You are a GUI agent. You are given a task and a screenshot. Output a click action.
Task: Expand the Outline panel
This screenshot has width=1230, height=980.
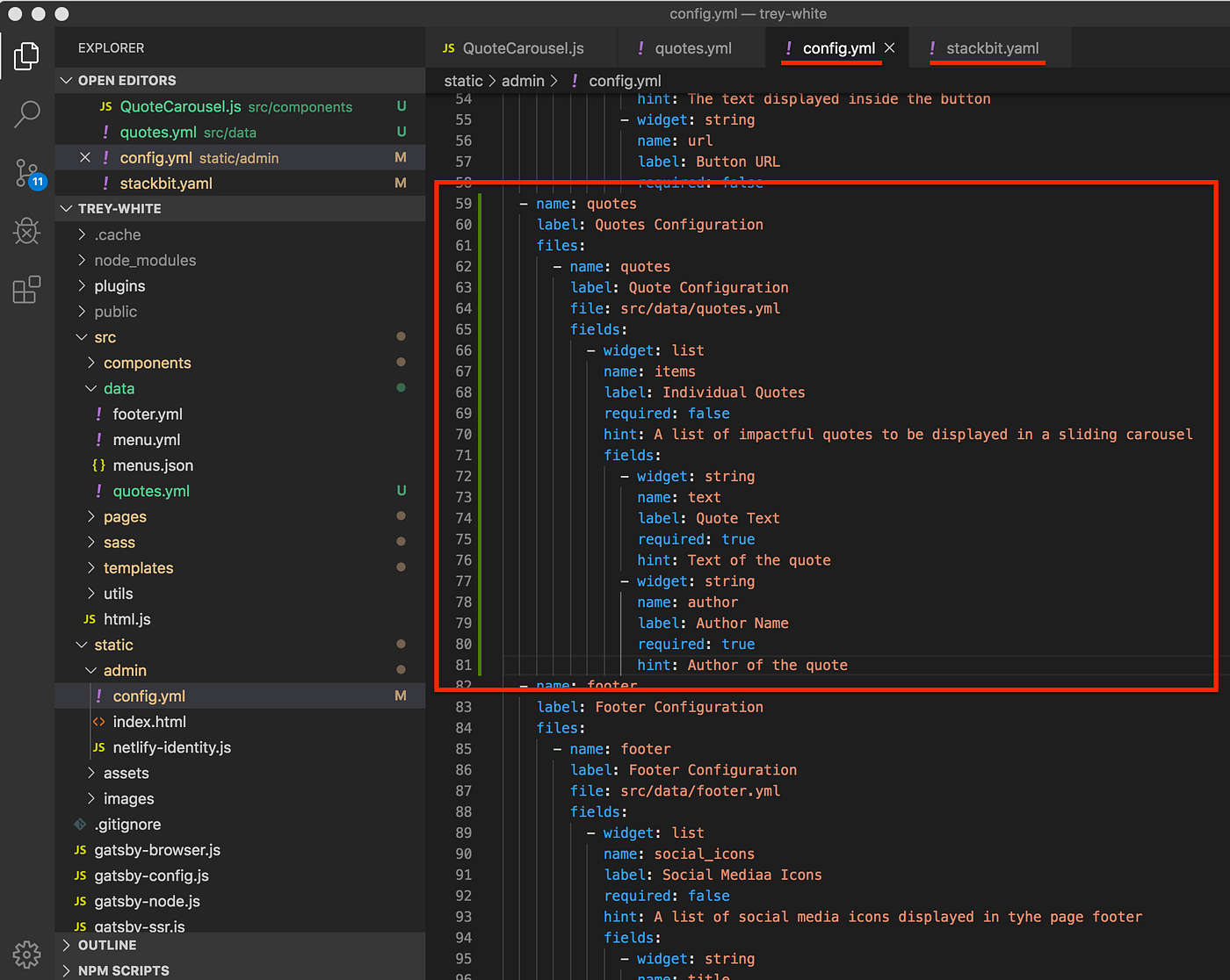[x=106, y=945]
